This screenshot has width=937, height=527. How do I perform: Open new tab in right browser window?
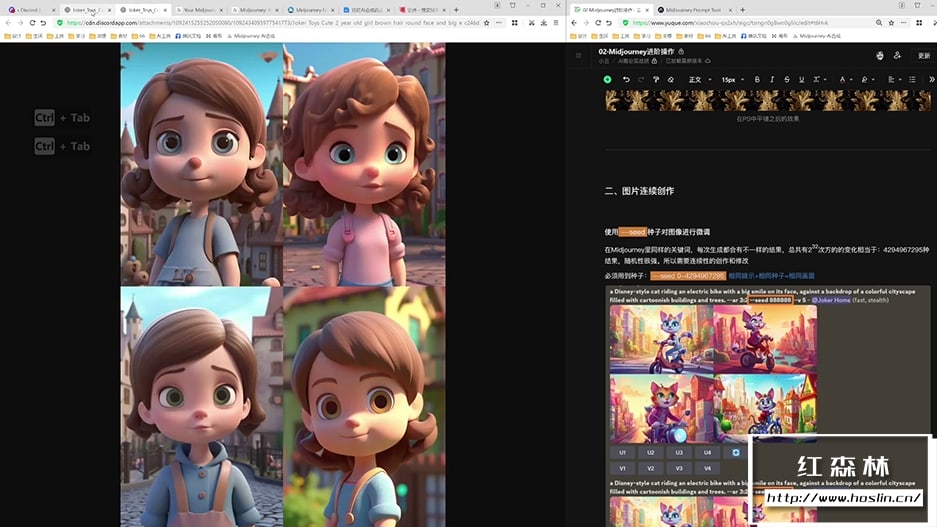(742, 10)
